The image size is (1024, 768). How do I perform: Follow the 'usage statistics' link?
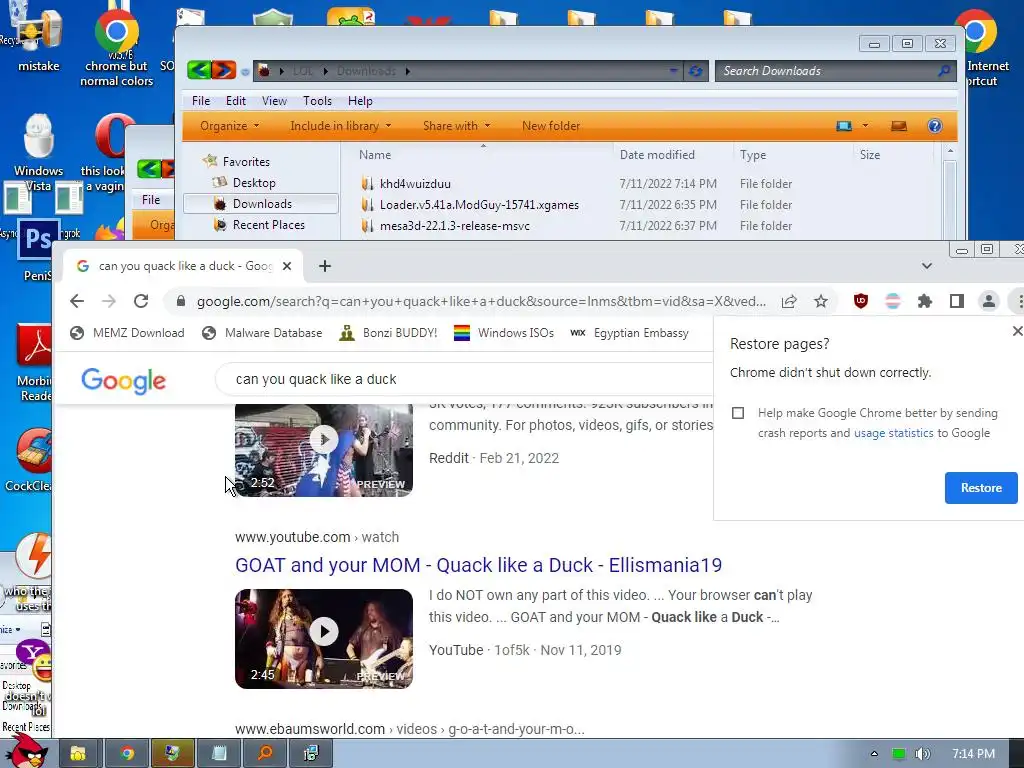(x=893, y=433)
